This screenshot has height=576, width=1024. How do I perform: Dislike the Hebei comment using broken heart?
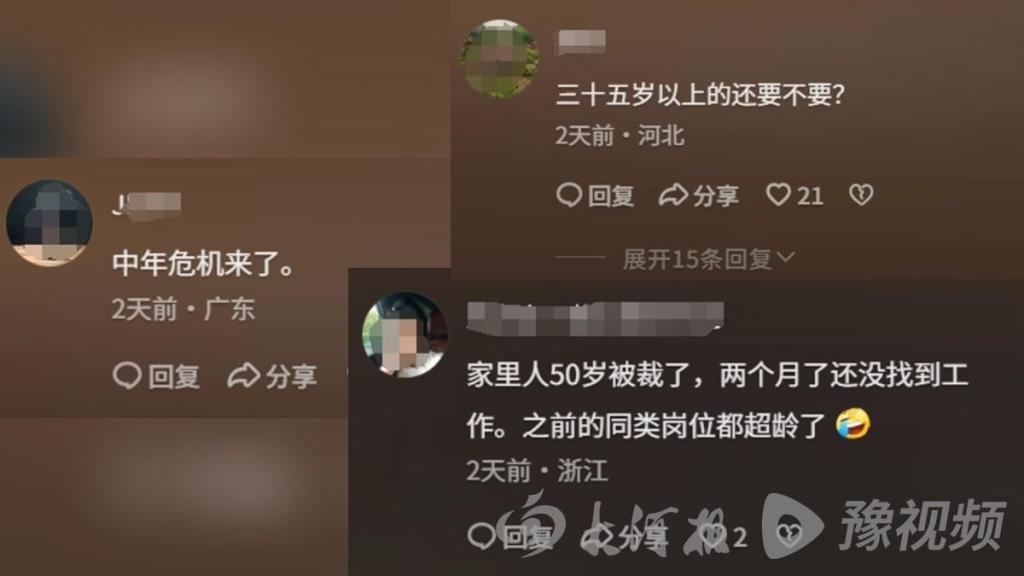[x=861, y=195]
